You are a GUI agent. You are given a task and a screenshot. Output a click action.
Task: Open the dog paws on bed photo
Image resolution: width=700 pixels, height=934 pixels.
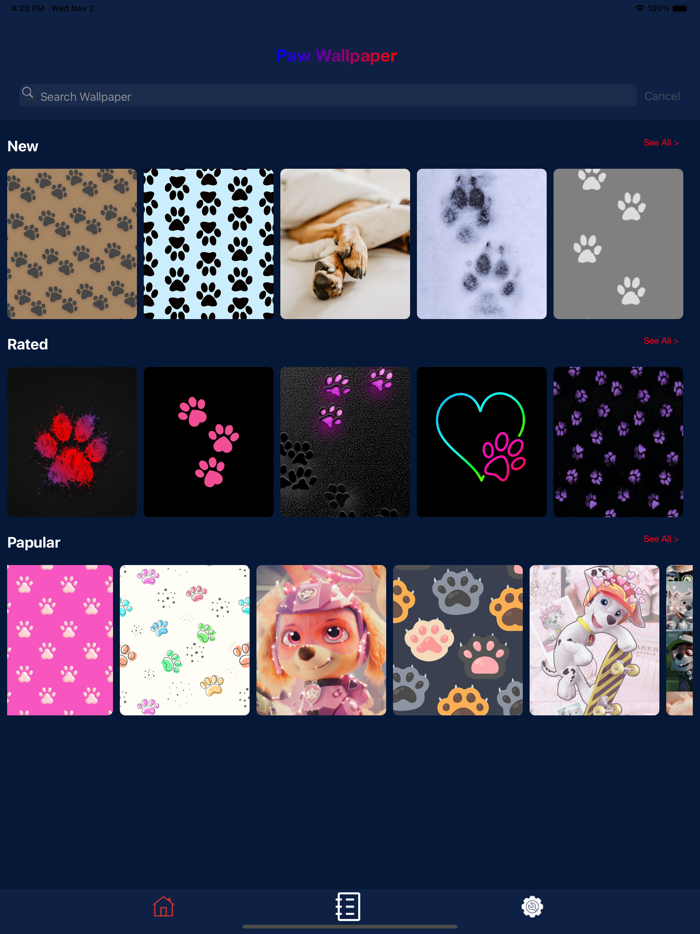click(345, 244)
